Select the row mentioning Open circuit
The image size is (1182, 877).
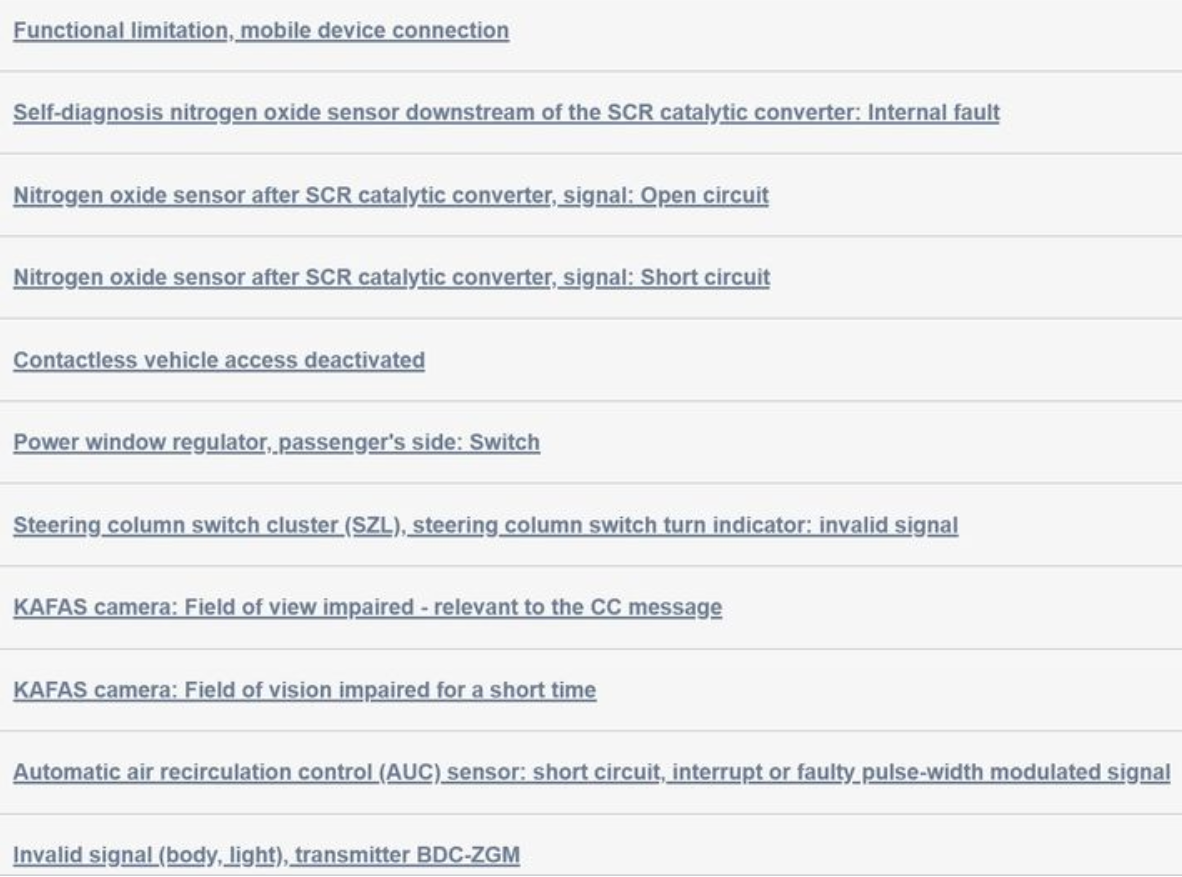(x=591, y=195)
